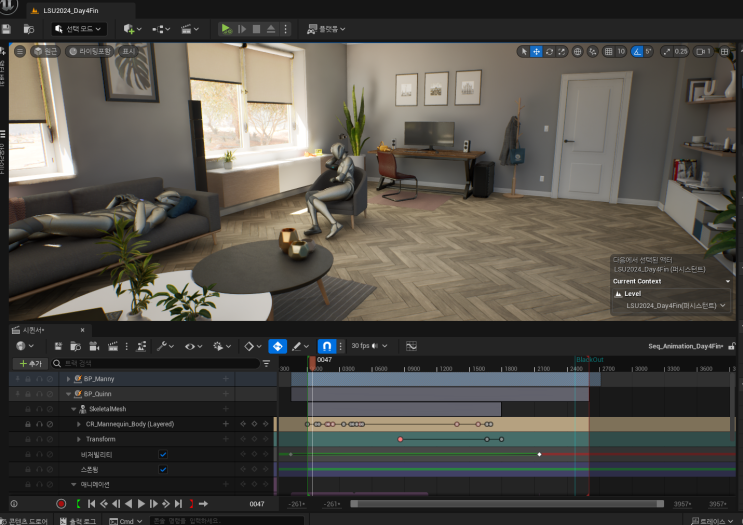Open the 플랫폼 menu

point(325,29)
